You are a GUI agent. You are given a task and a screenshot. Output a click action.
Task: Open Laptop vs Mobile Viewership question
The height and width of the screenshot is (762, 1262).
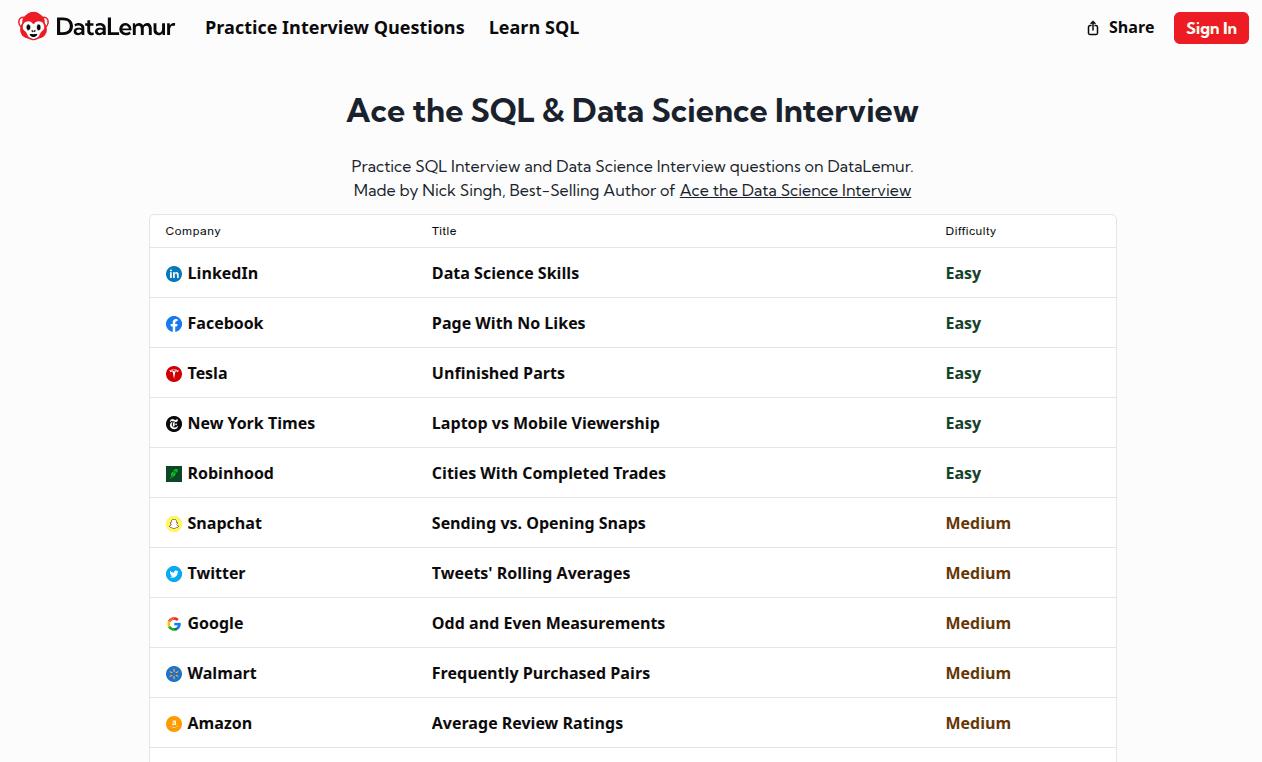(545, 423)
